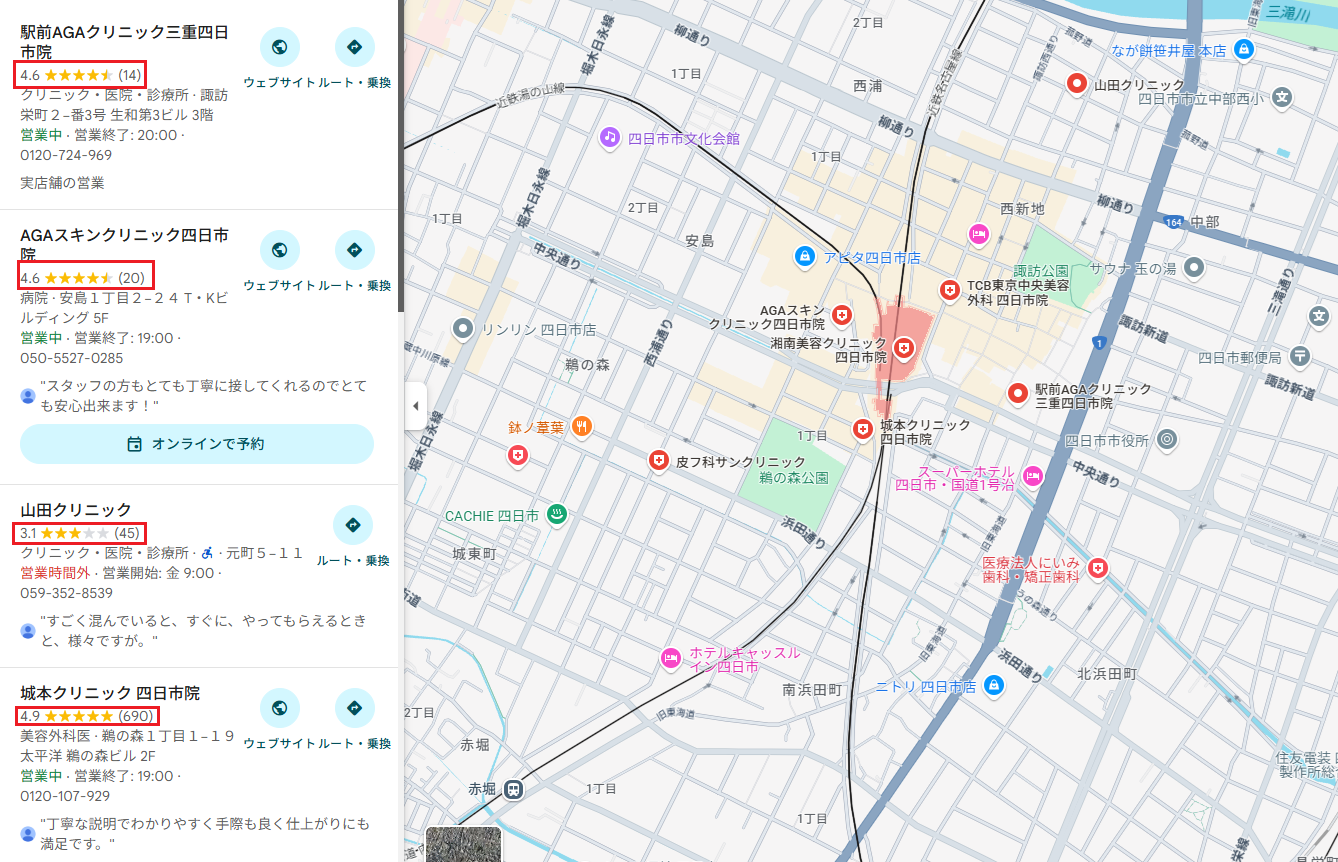This screenshot has width=1338, height=862.
Task: Click review snippet starting すごく混んでいると
Action: pos(203,630)
